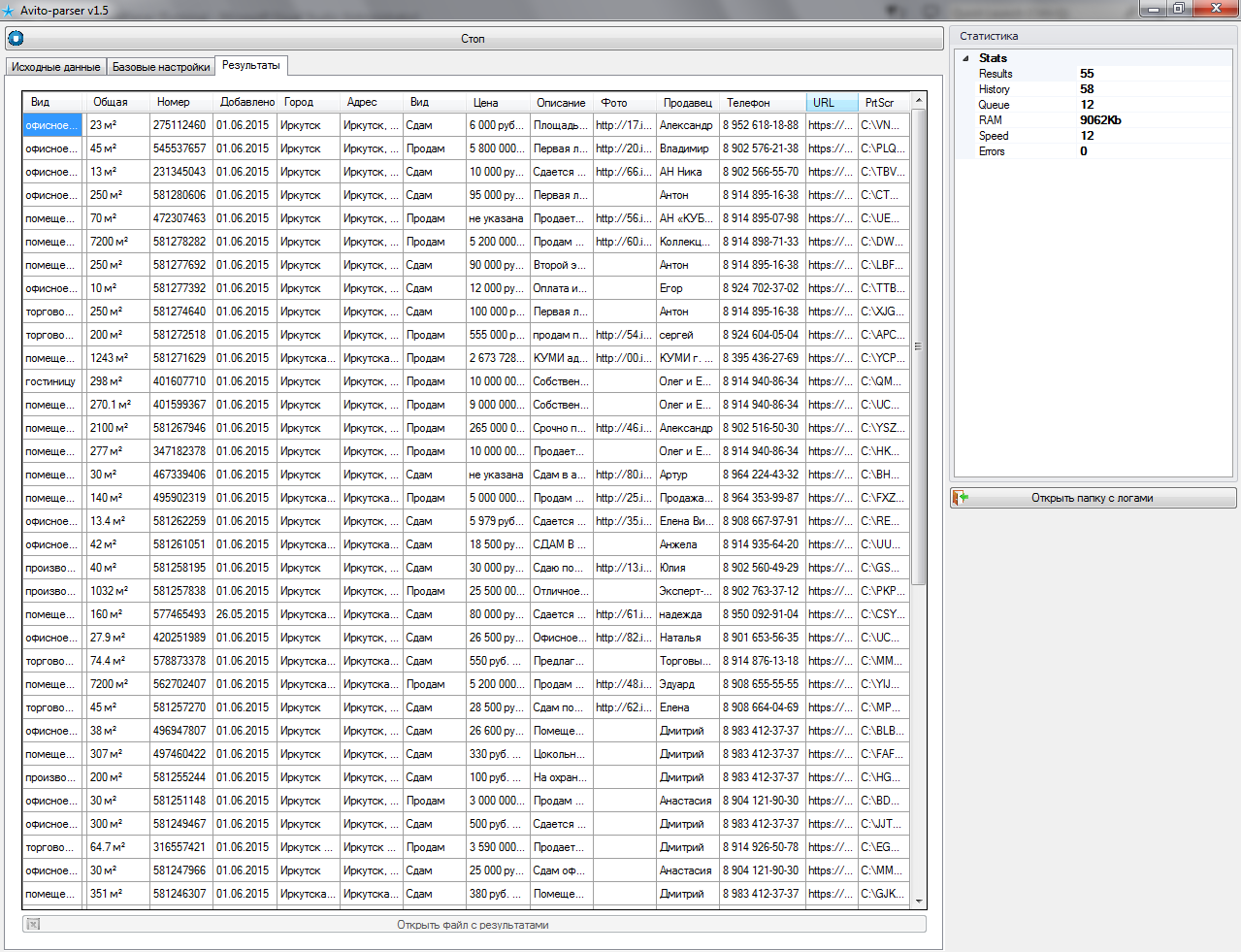Click the icon on the results file button
1241x952 pixels.
(x=33, y=925)
